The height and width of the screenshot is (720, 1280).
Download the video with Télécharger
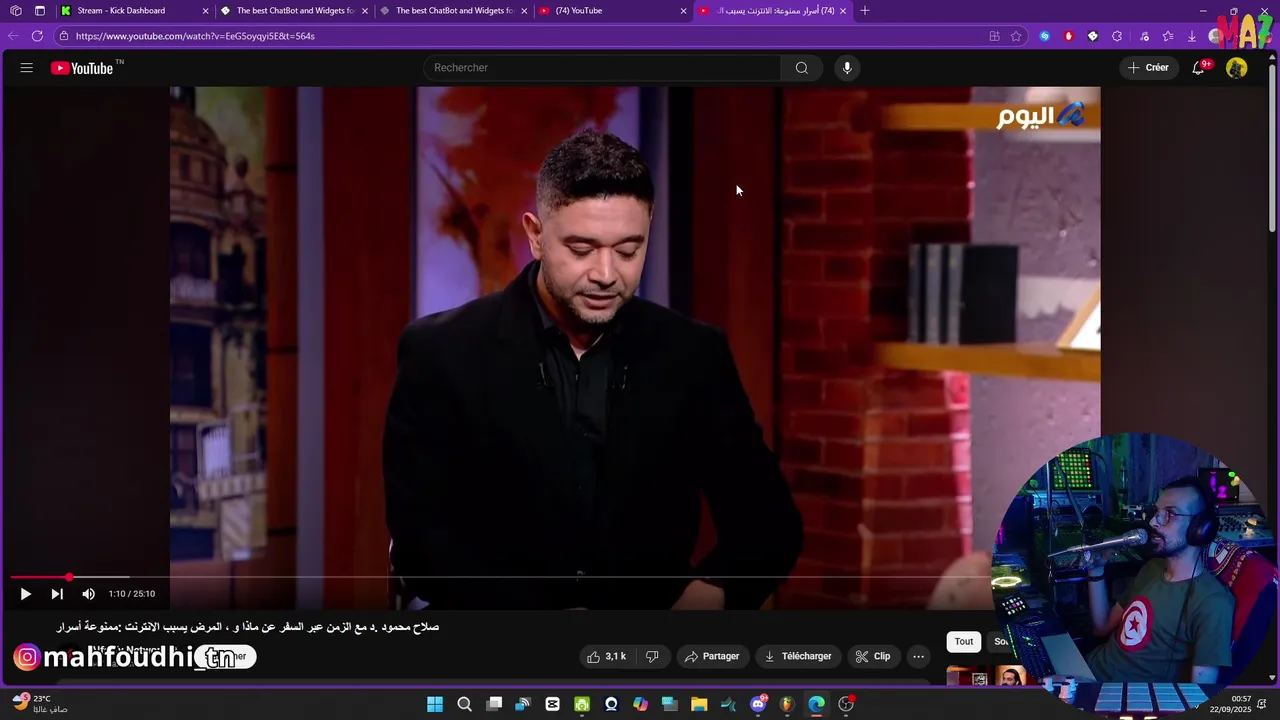(798, 656)
